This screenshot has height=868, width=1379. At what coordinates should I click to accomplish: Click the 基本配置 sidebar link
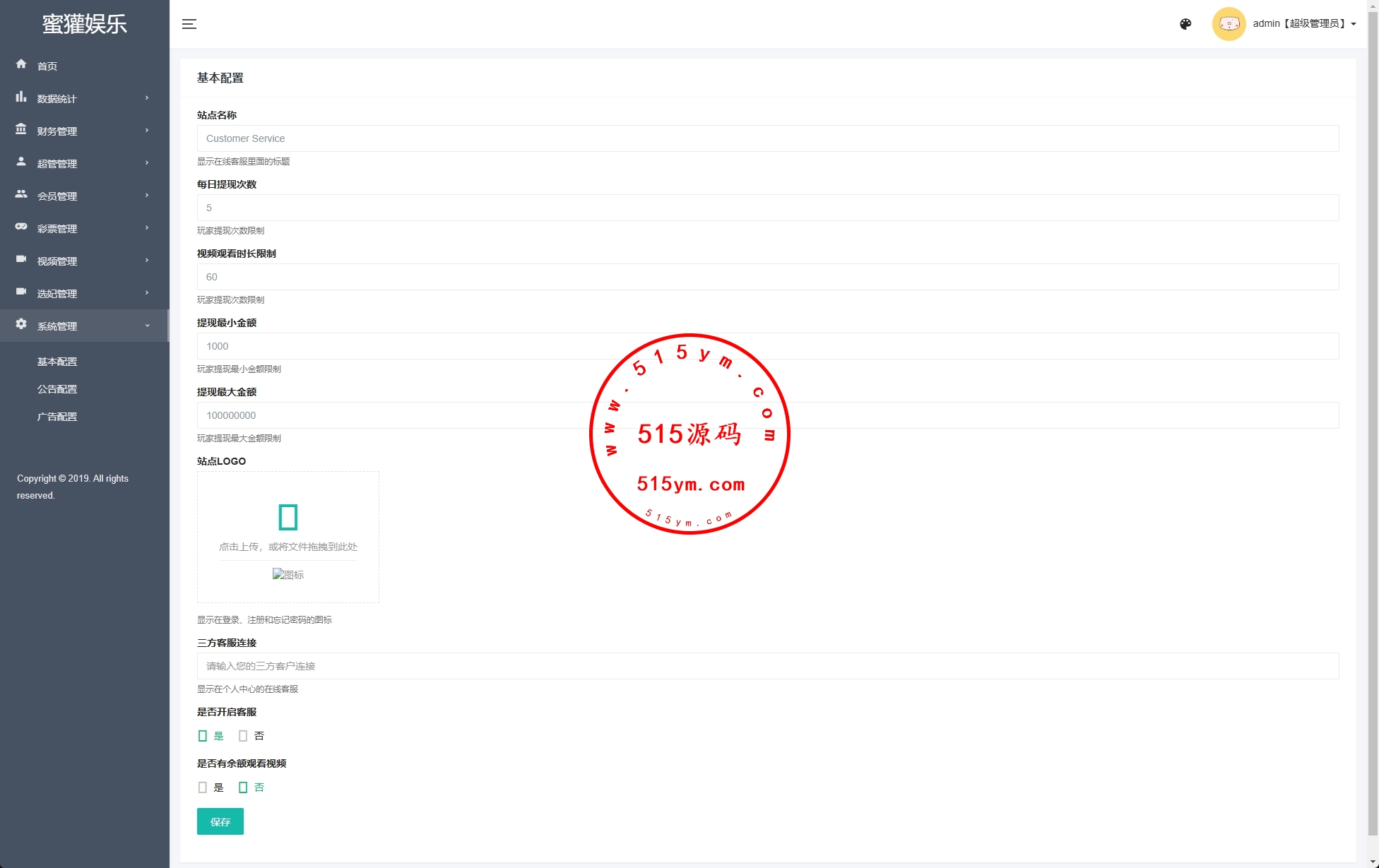[x=57, y=362]
